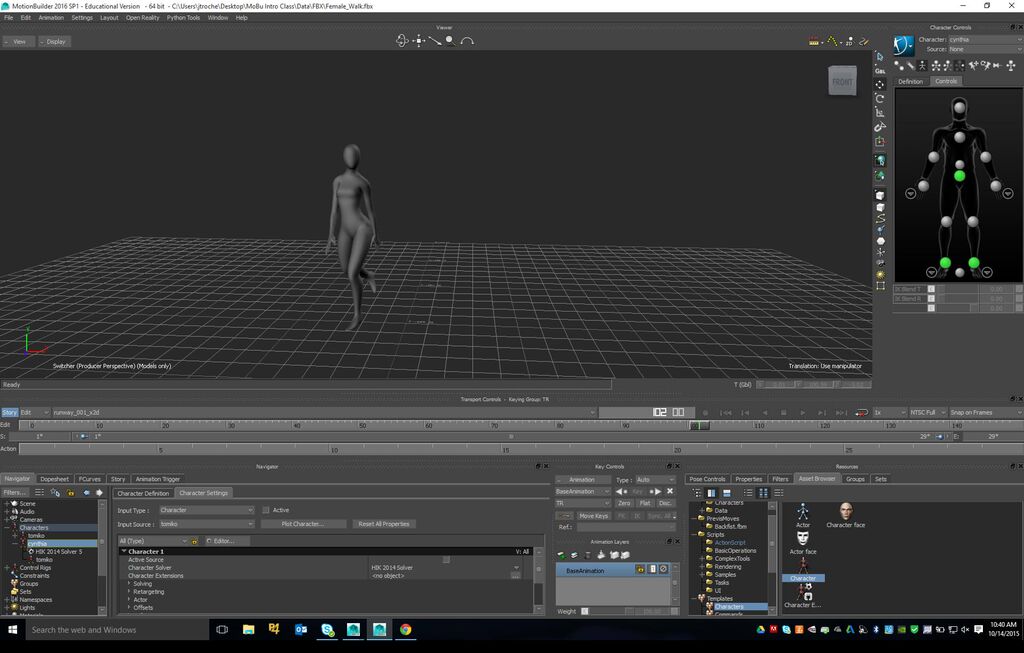Select the Rotate tool in viewer toolbar
The image size is (1024, 653).
click(880, 99)
